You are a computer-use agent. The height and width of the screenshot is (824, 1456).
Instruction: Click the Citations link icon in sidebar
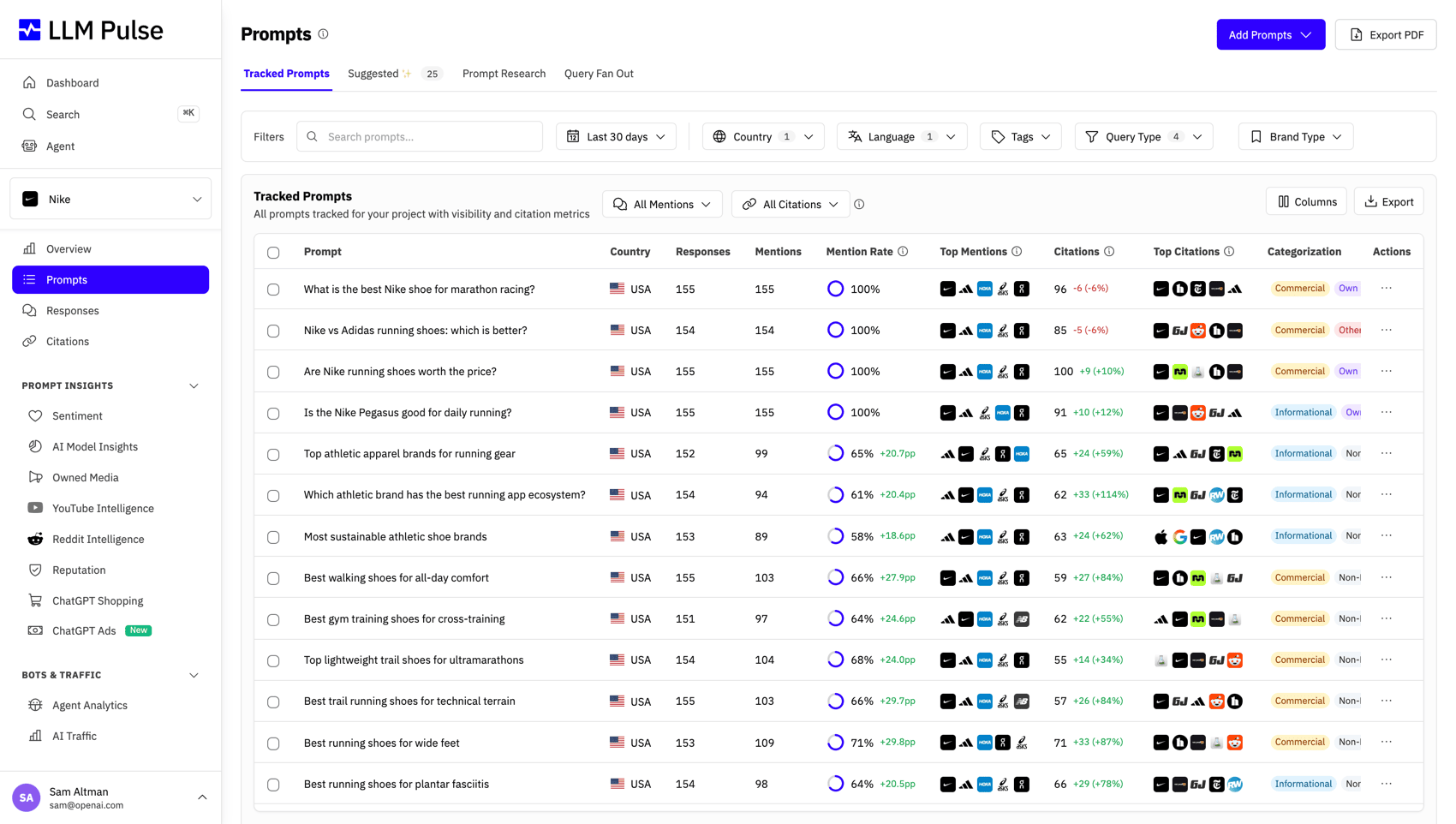[x=29, y=341]
